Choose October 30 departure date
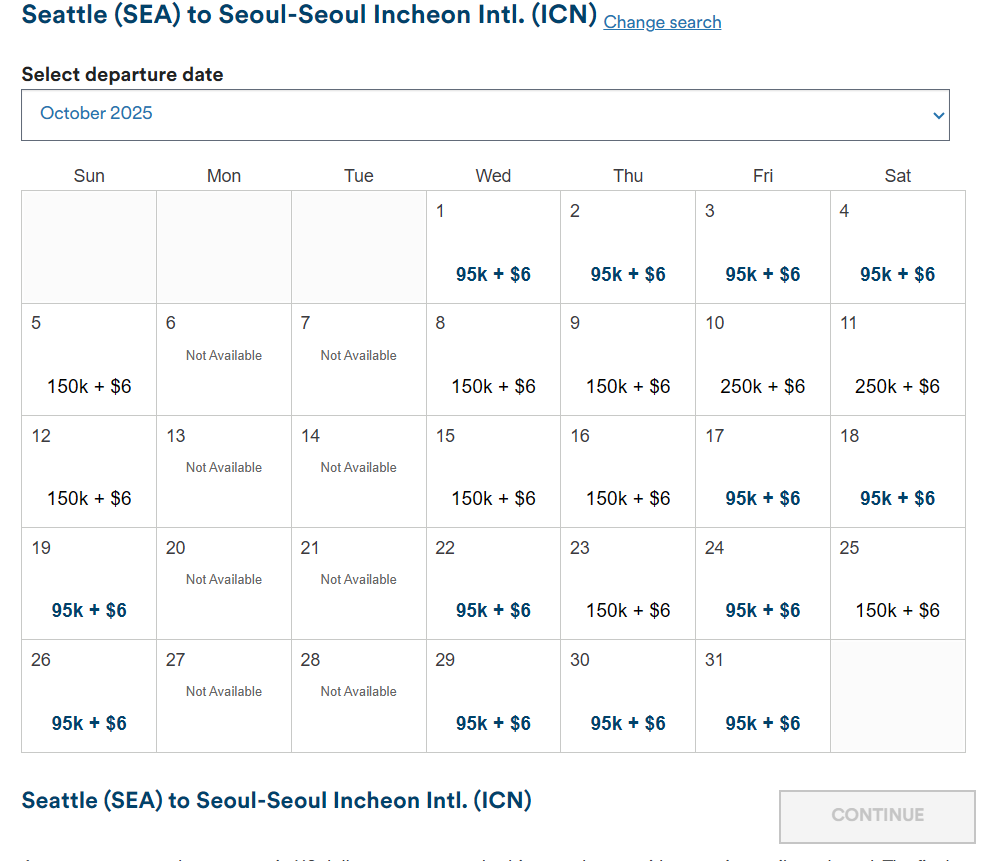 [x=628, y=723]
